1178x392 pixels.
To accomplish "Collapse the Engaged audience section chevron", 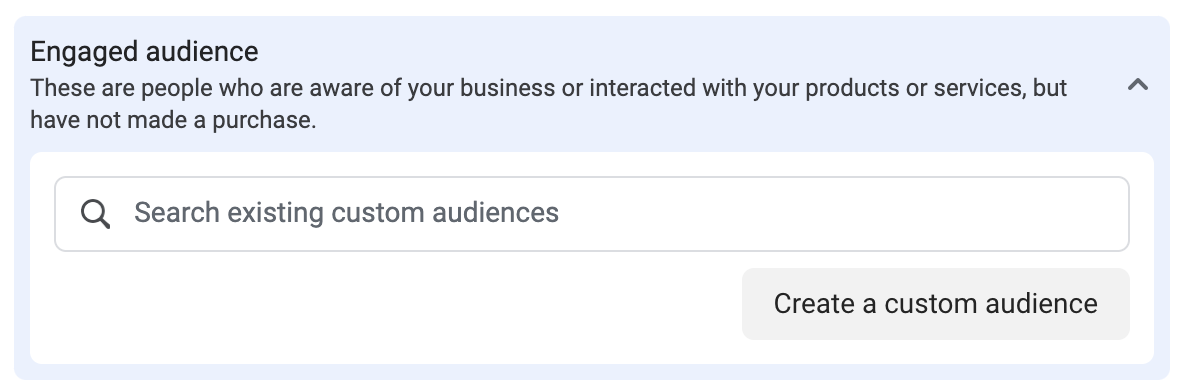I will tap(1137, 85).
